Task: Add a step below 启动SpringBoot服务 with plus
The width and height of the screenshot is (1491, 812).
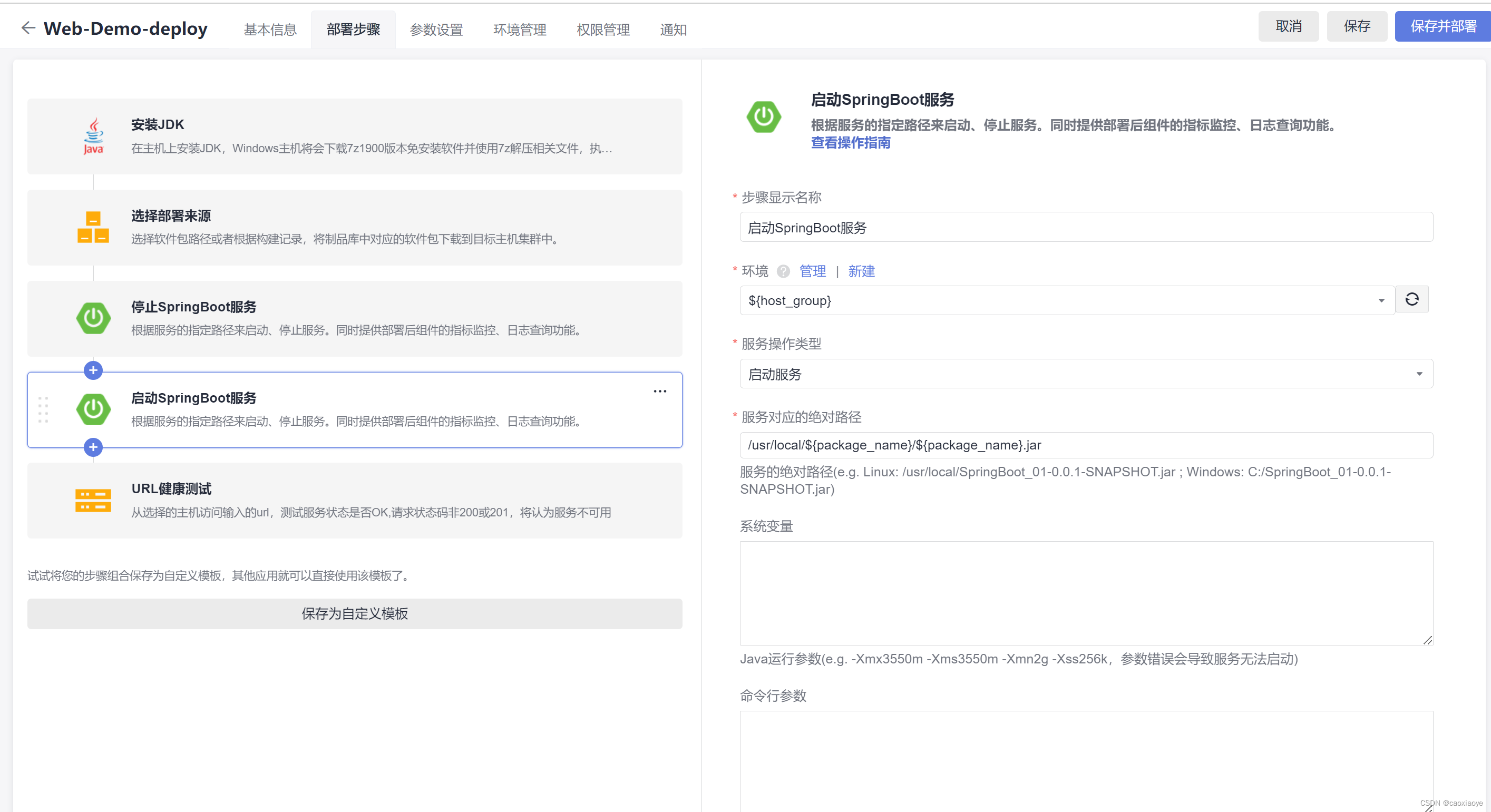Action: click(x=93, y=447)
